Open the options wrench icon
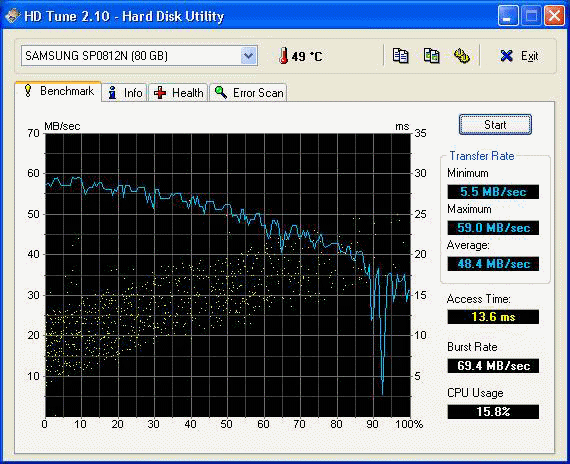Viewport: 570px width, 464px height. [462, 56]
